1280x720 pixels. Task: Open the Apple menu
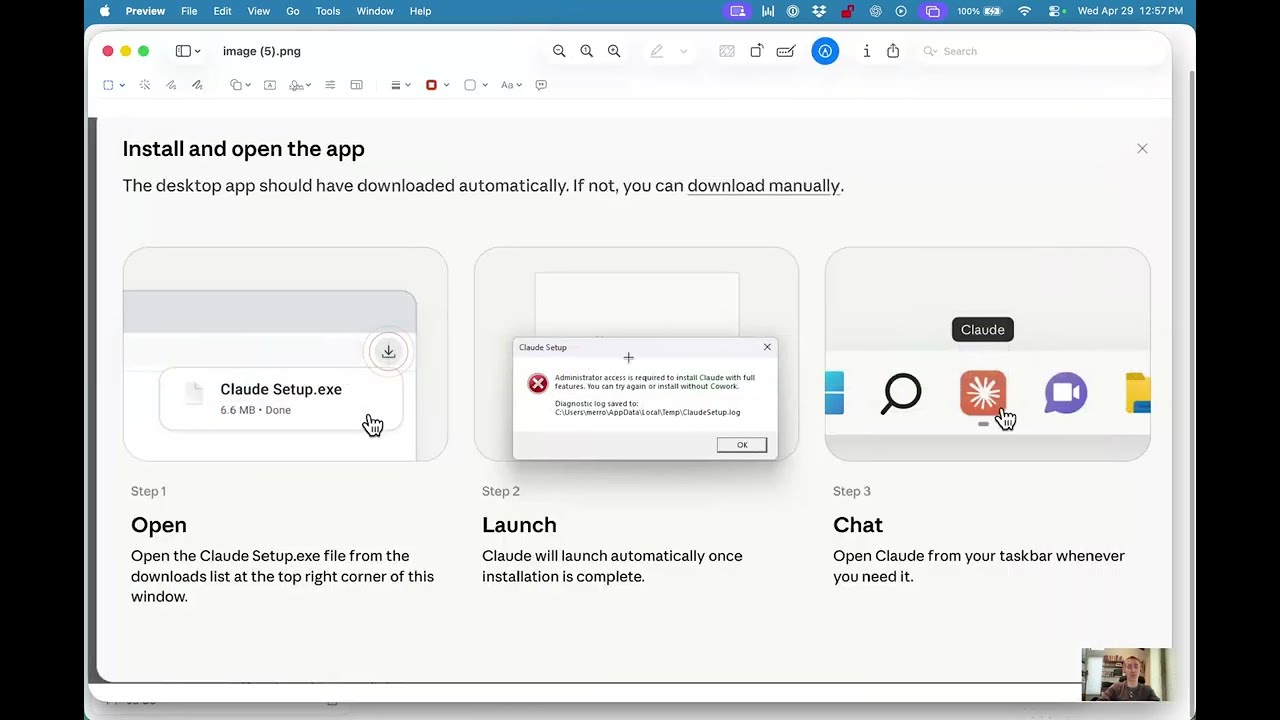105,11
